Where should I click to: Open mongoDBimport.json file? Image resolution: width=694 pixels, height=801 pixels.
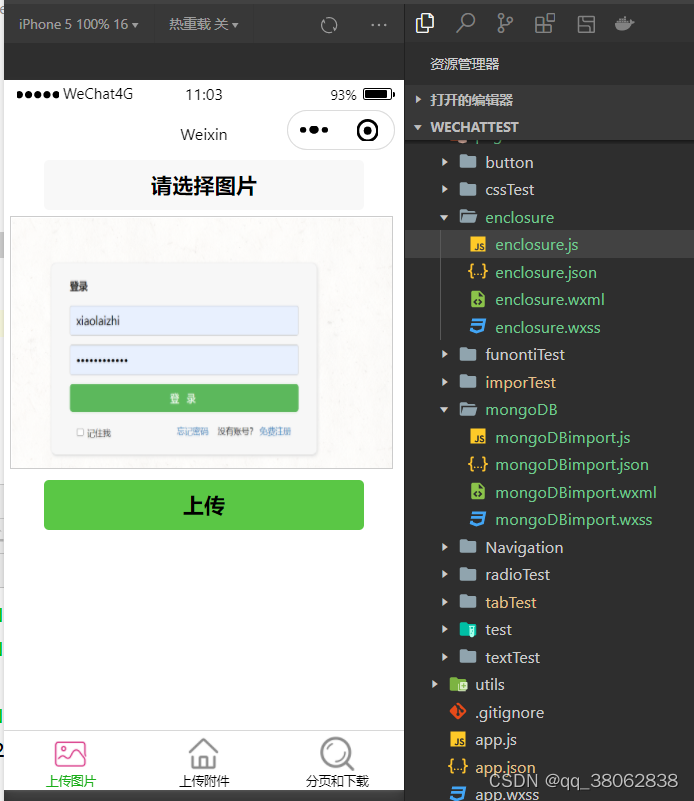(549, 465)
